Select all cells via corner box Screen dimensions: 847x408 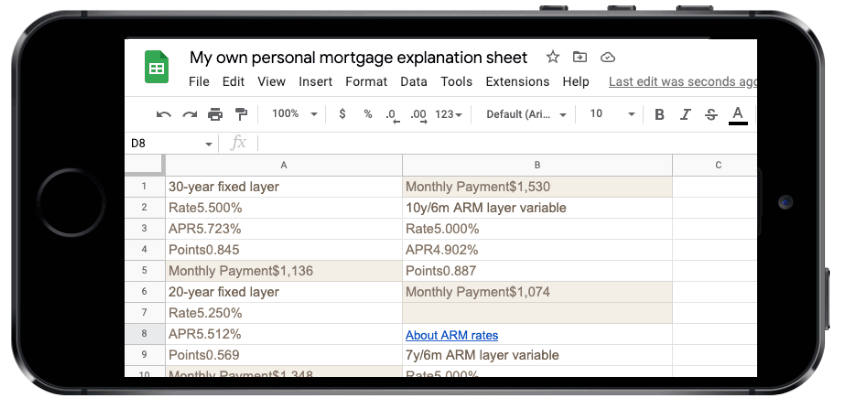[x=145, y=165]
